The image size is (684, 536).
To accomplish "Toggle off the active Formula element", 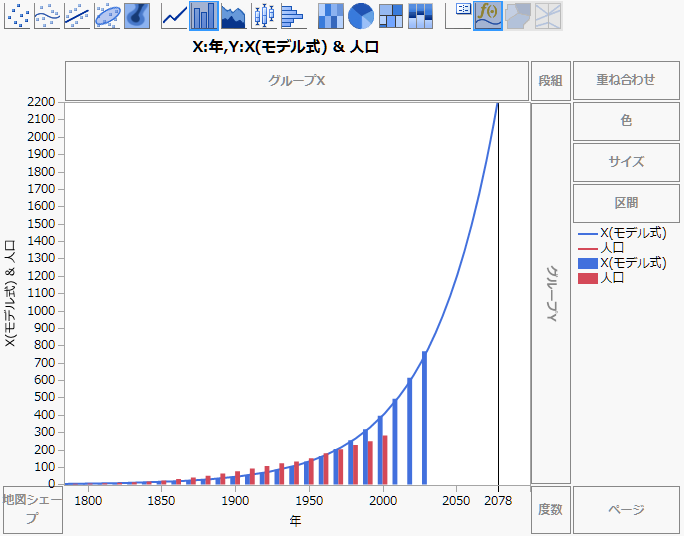I will pos(488,15).
